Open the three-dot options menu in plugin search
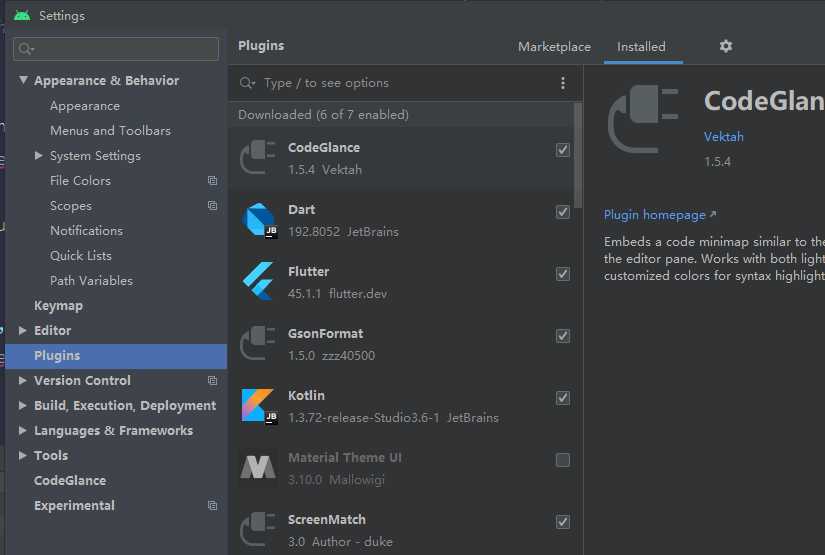This screenshot has width=825, height=555. point(562,83)
